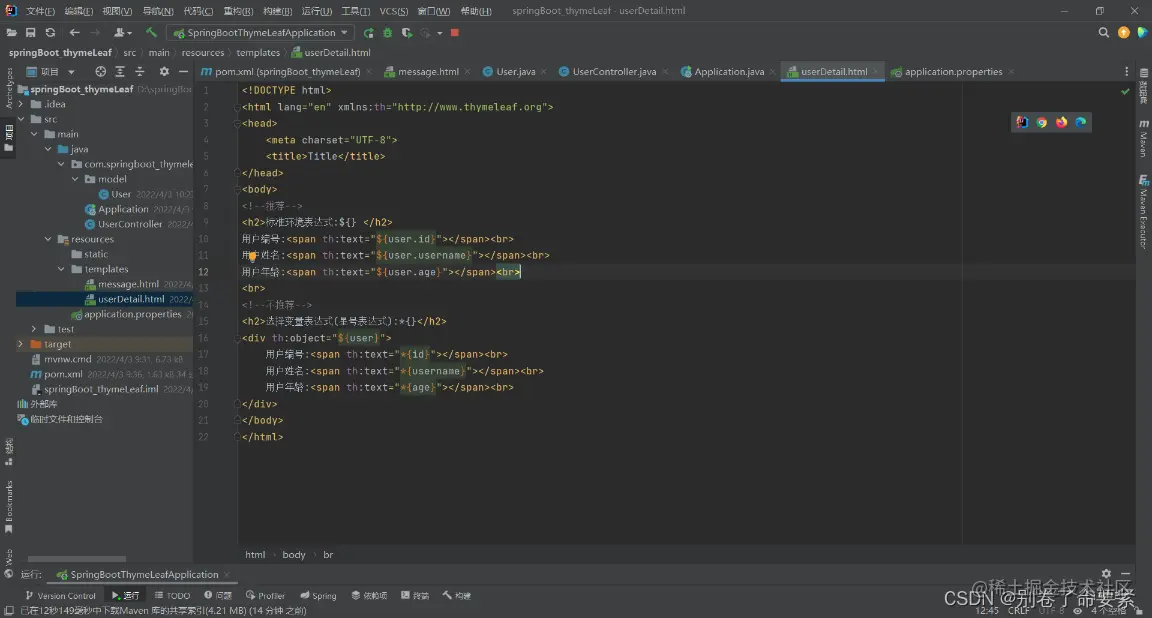Open in Chrome browser preview icon

pyautogui.click(x=1042, y=122)
